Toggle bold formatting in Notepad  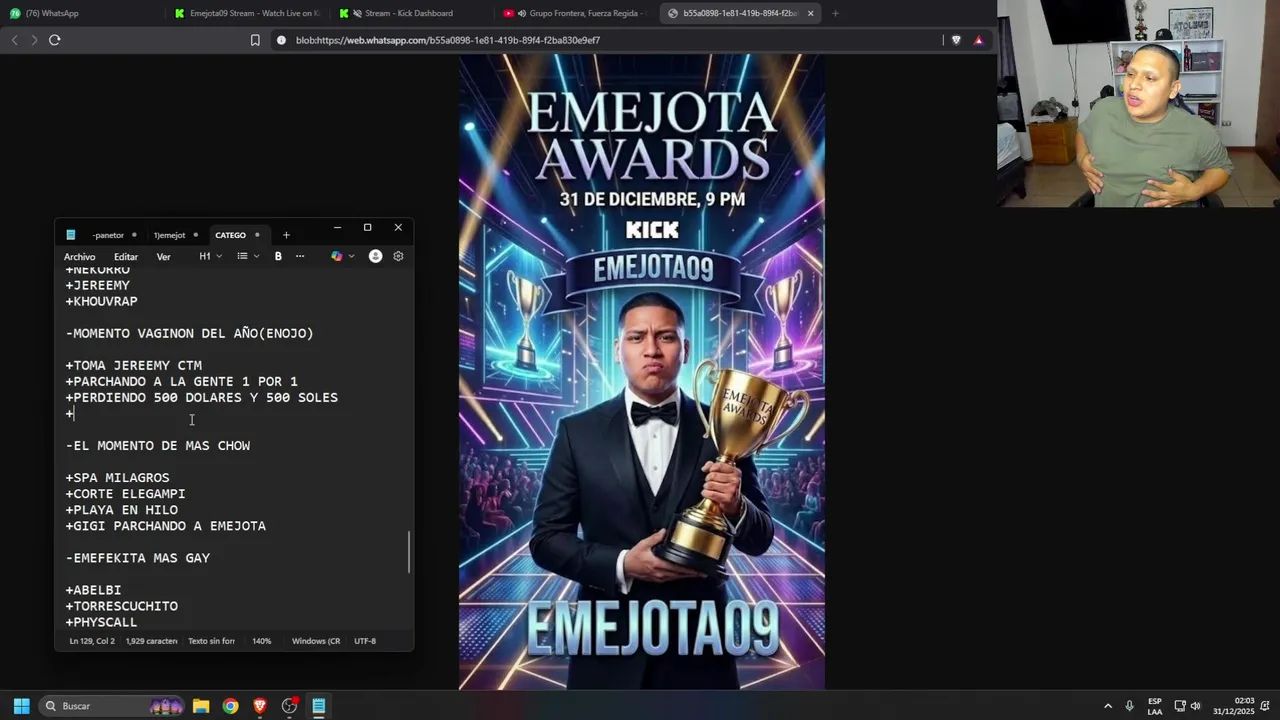pos(278,256)
